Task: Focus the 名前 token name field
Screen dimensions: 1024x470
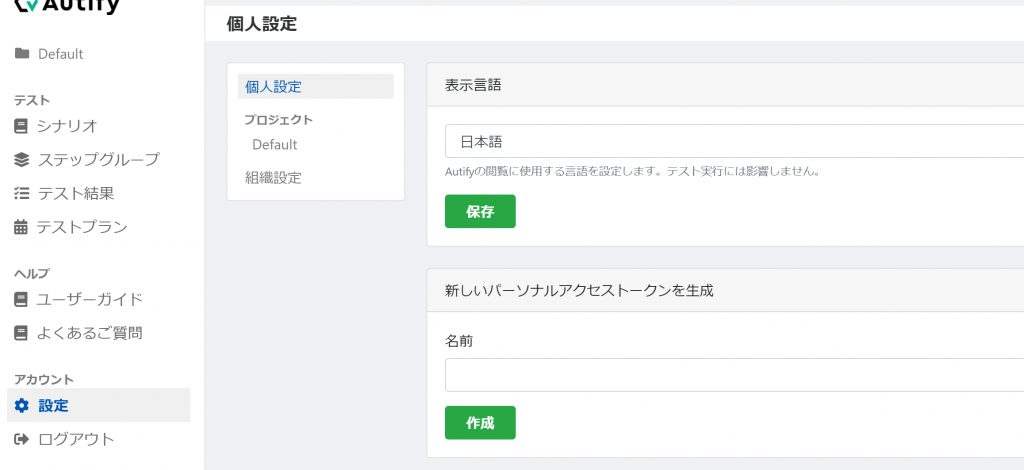Action: (734, 375)
